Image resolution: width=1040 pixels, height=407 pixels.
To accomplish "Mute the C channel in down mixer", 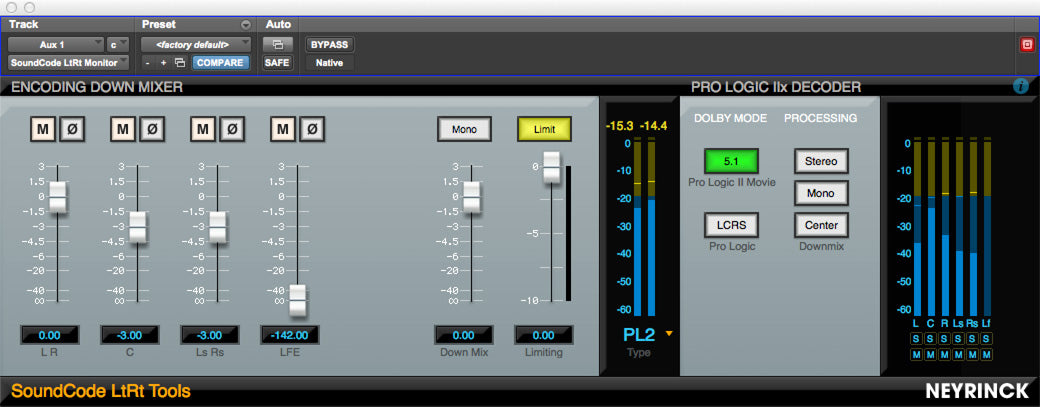I will coord(123,129).
